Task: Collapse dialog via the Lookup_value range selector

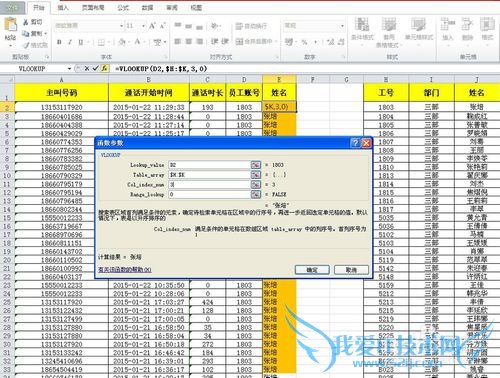Action: [256, 165]
